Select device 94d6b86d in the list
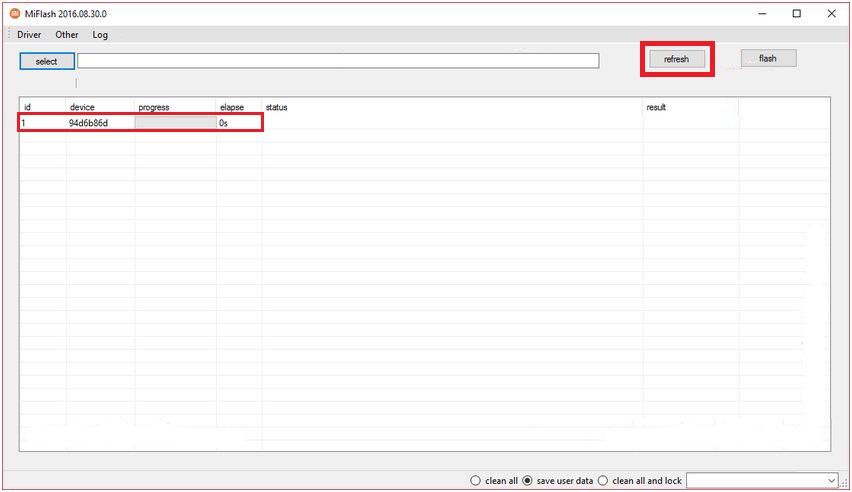 click(x=89, y=123)
